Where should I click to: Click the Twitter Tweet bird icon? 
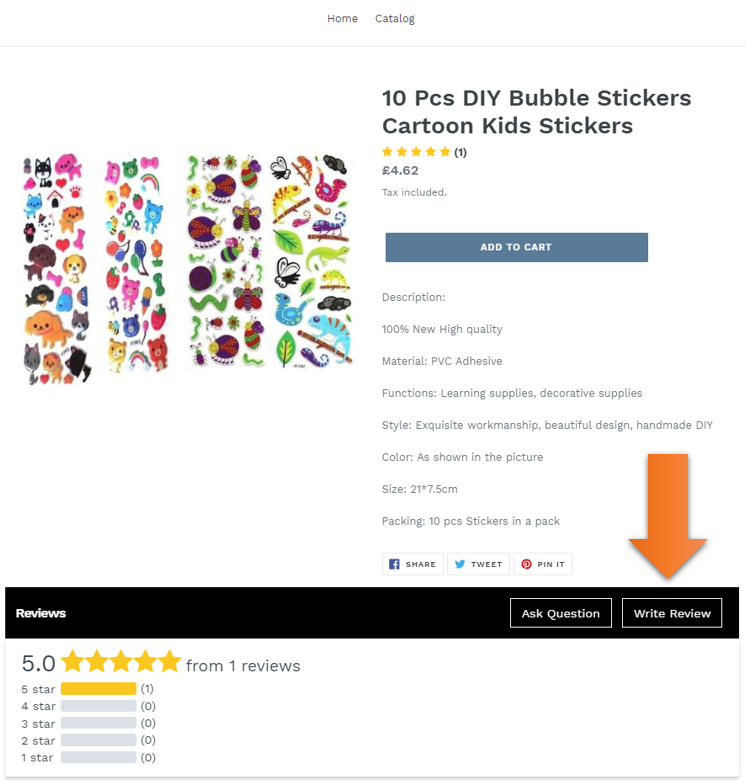(x=460, y=564)
